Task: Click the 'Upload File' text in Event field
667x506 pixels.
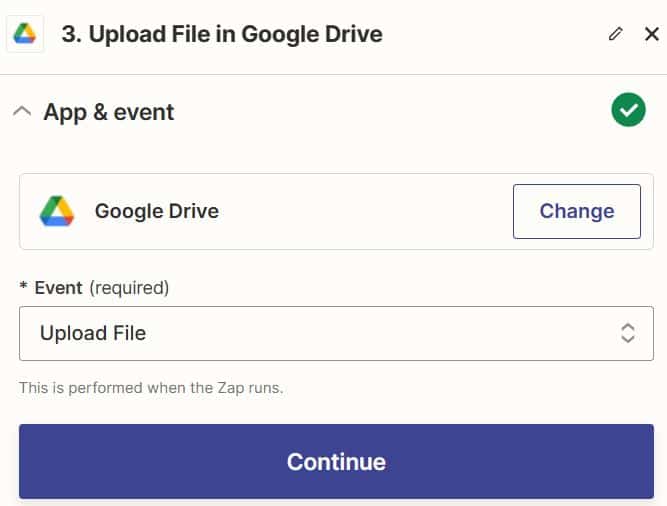Action: [x=93, y=333]
